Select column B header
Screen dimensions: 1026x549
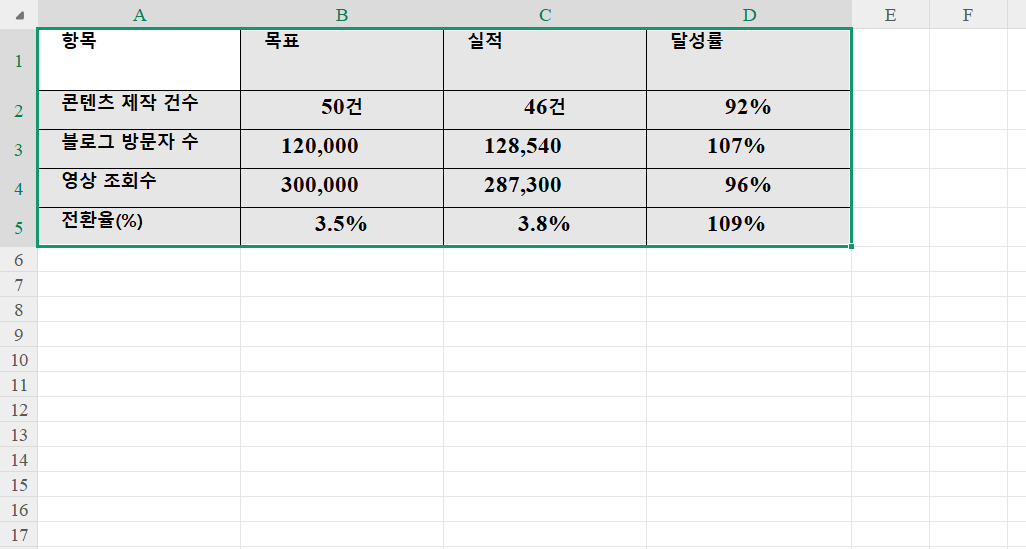tap(342, 14)
